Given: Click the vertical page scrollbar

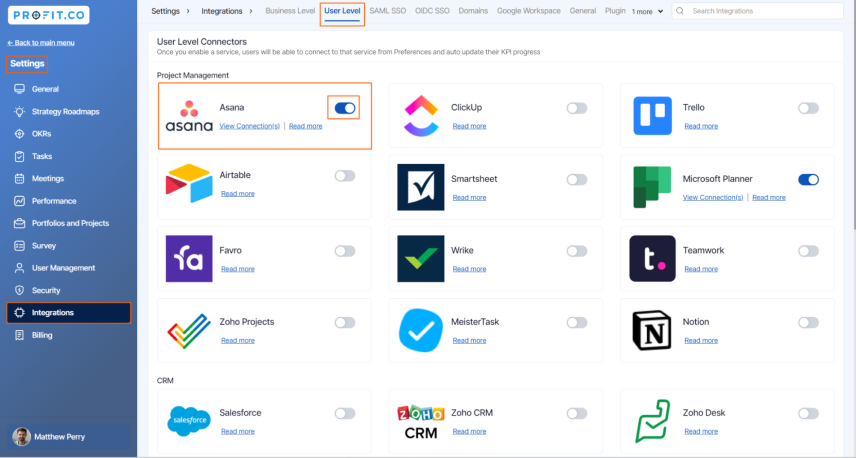Looking at the screenshot, I should pos(853,115).
